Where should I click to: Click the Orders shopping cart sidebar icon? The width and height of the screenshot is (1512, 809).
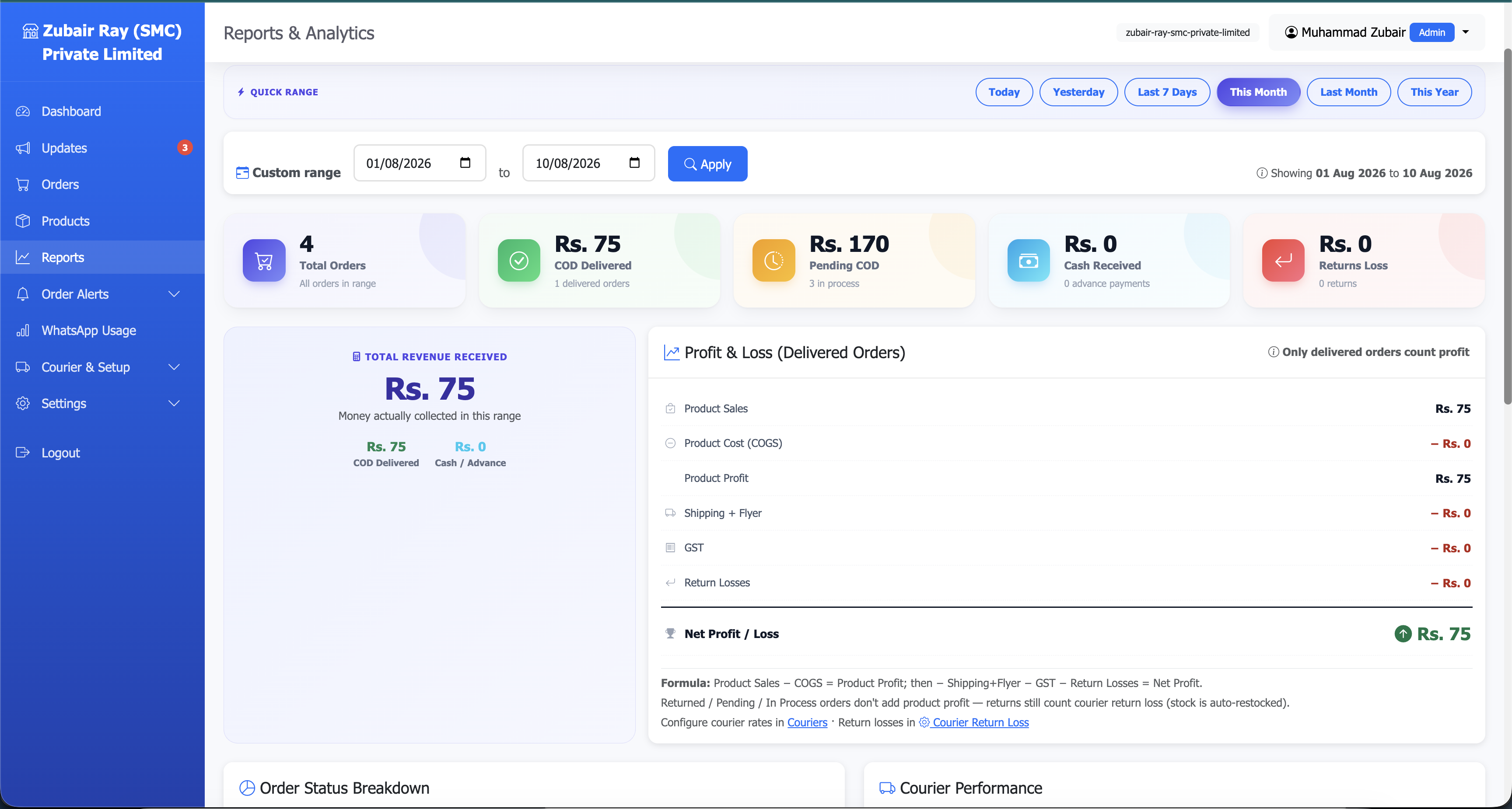tap(23, 185)
